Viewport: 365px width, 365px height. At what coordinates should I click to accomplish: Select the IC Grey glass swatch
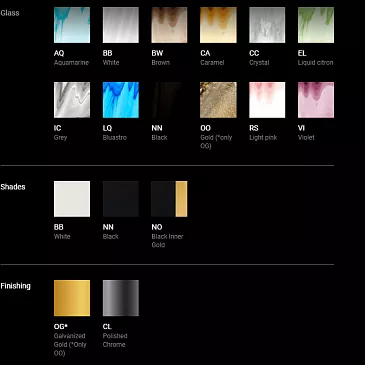72,100
